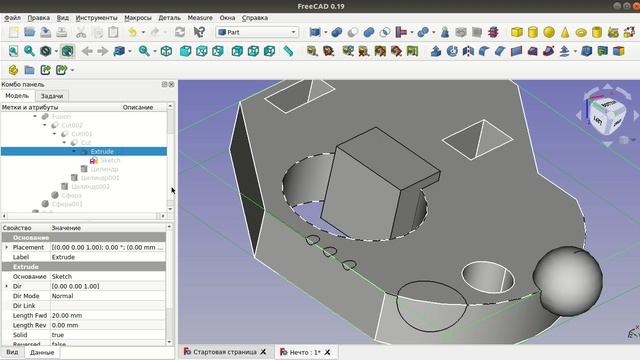Click the Measure Angular icon
The image size is (640, 360).
(328, 51)
